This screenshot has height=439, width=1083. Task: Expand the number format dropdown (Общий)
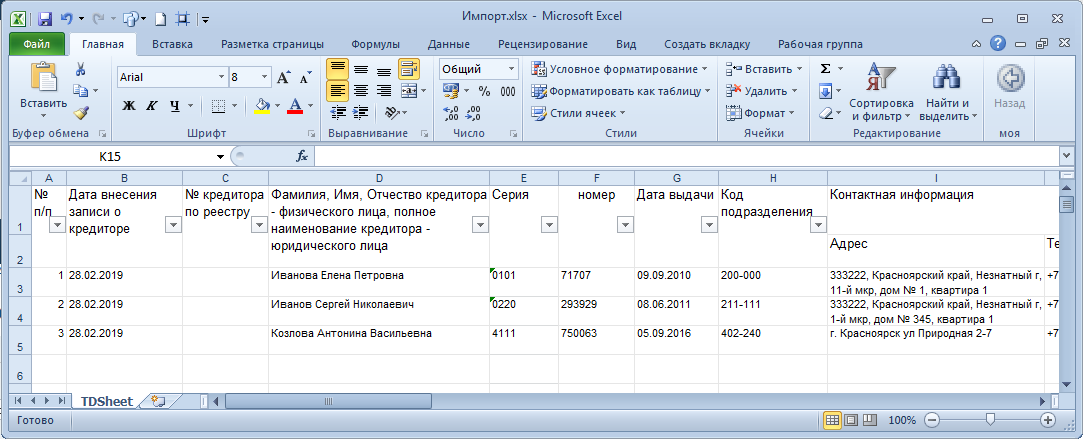coord(510,69)
